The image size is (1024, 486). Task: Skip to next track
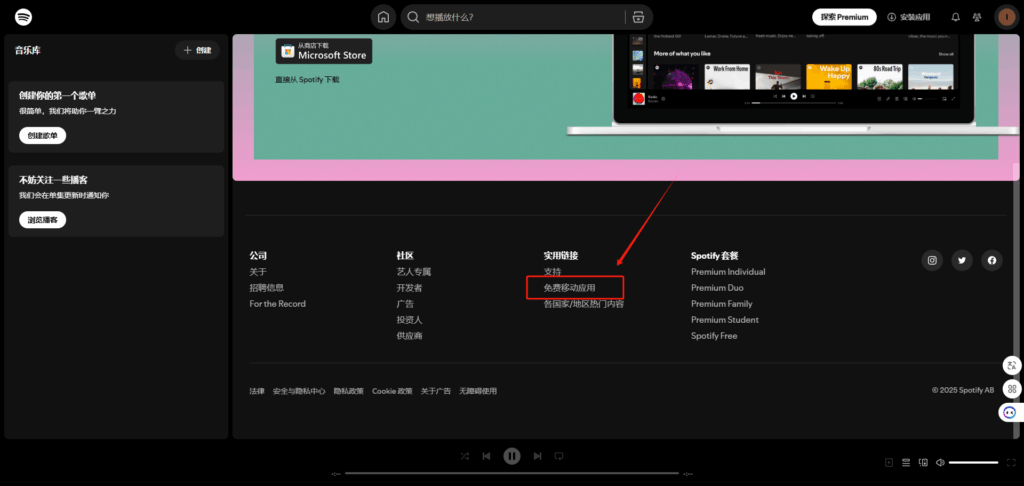pos(537,456)
